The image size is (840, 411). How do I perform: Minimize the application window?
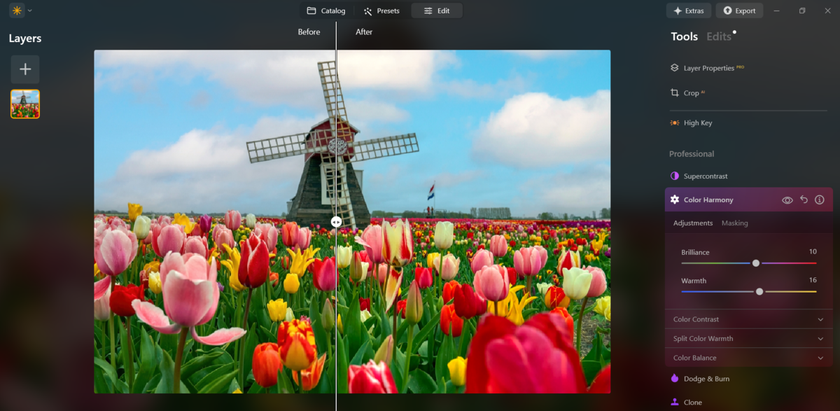coord(777,11)
